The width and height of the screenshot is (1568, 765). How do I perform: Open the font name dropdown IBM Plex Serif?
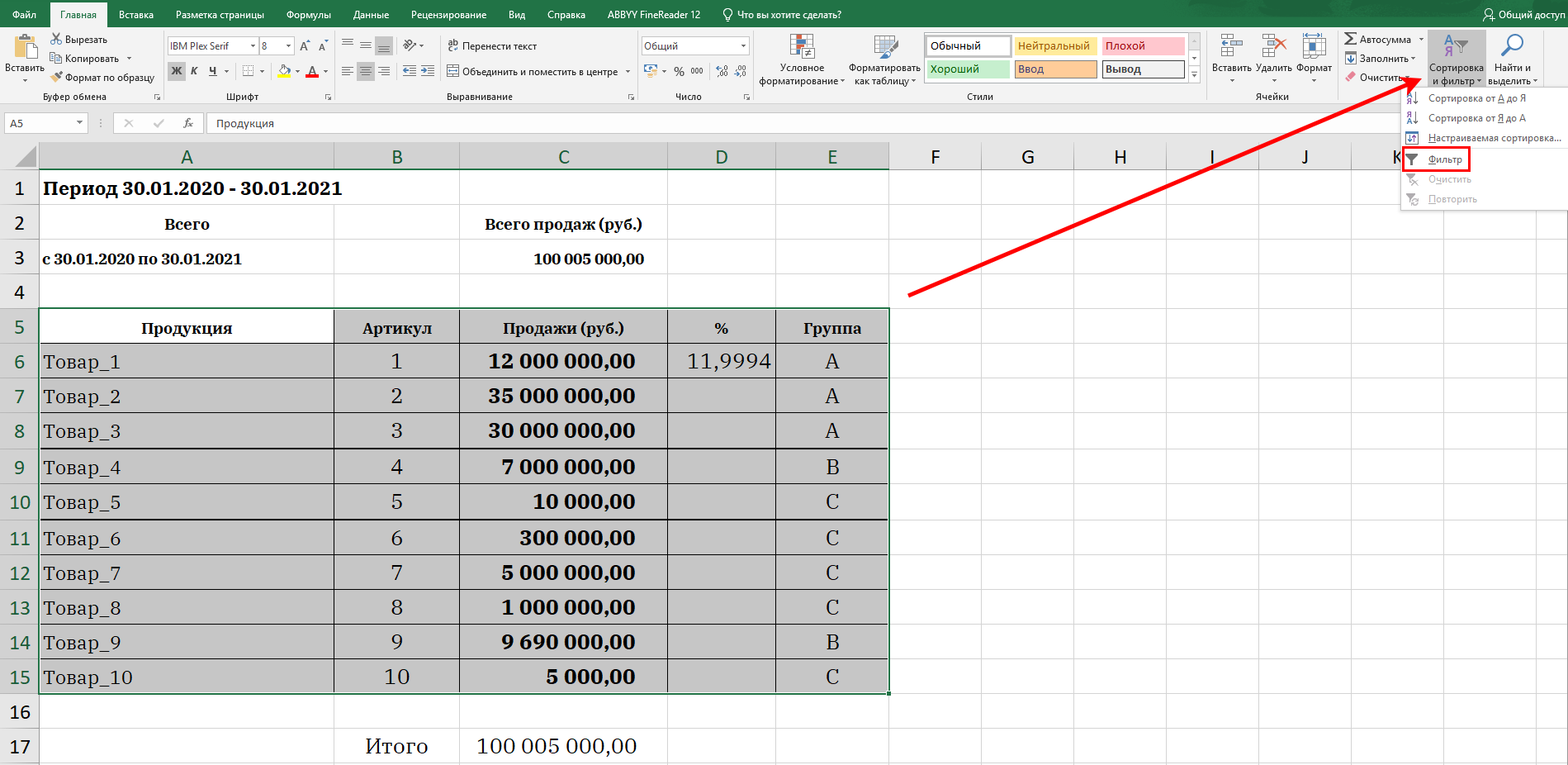click(x=253, y=46)
